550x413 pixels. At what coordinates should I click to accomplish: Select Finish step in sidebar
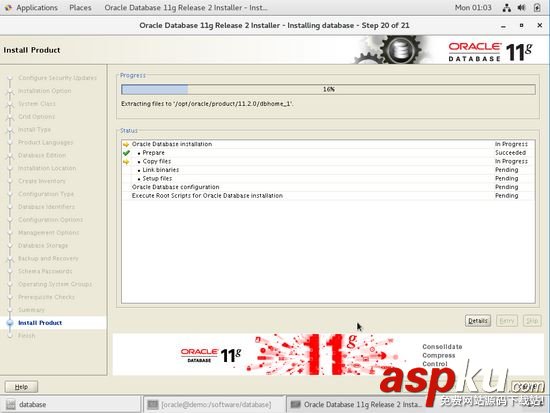point(26,336)
